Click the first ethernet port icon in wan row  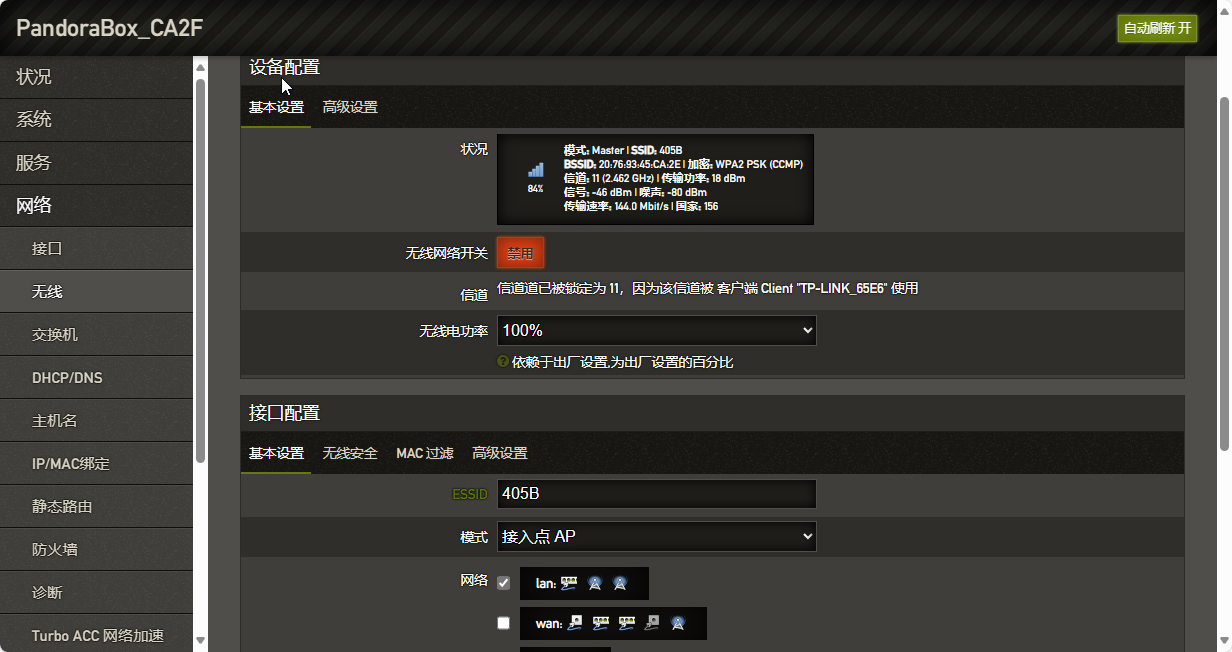click(x=575, y=623)
